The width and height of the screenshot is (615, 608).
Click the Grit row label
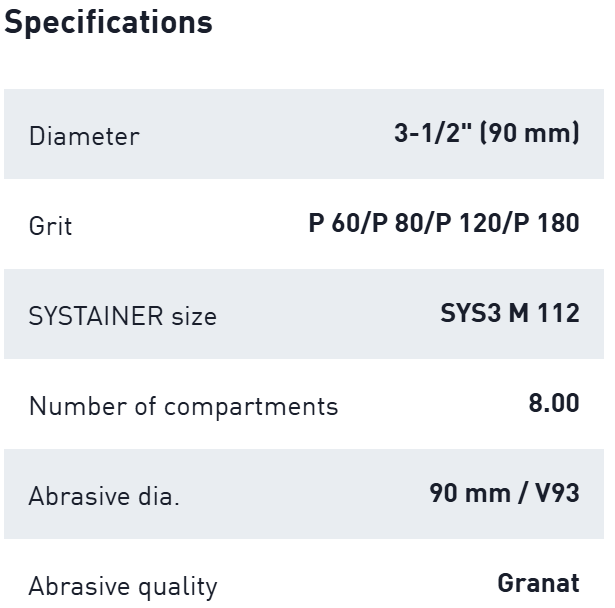tap(51, 226)
